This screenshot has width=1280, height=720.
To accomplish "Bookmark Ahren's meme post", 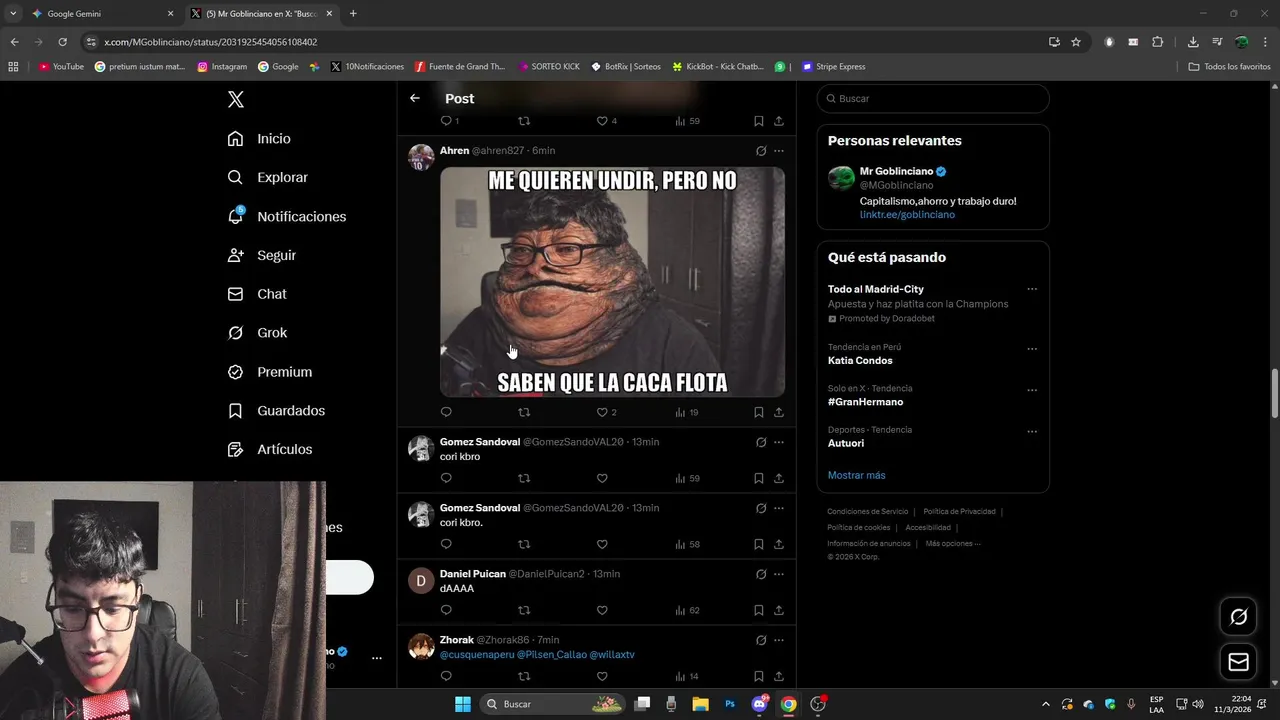I will click(x=759, y=412).
